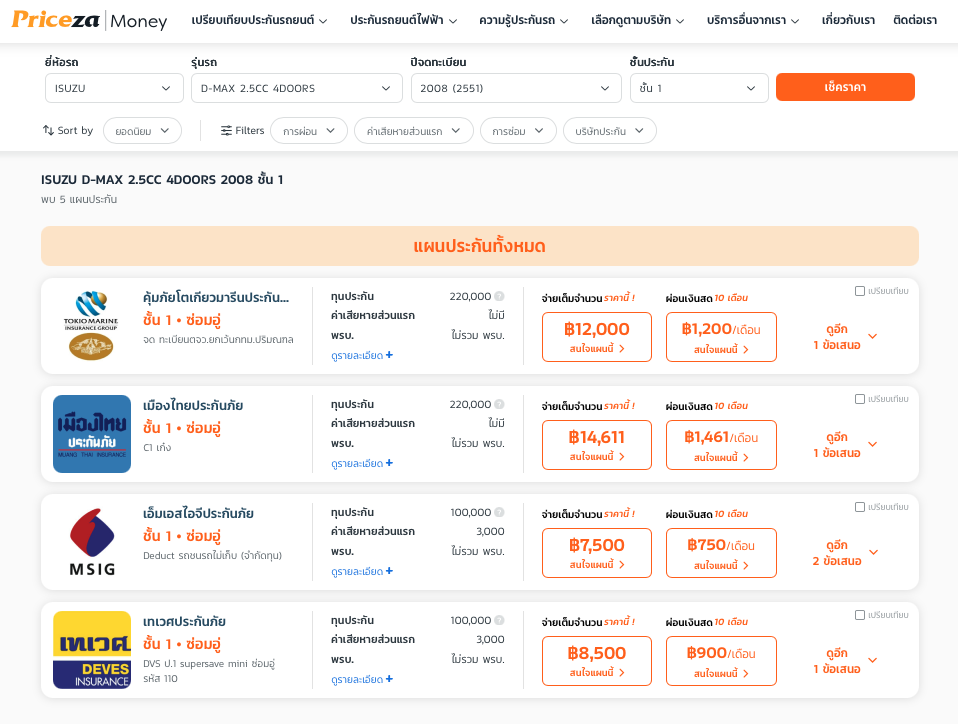This screenshot has height=724, width=958.
Task: Open the MSIG logo
Action: 92,542
